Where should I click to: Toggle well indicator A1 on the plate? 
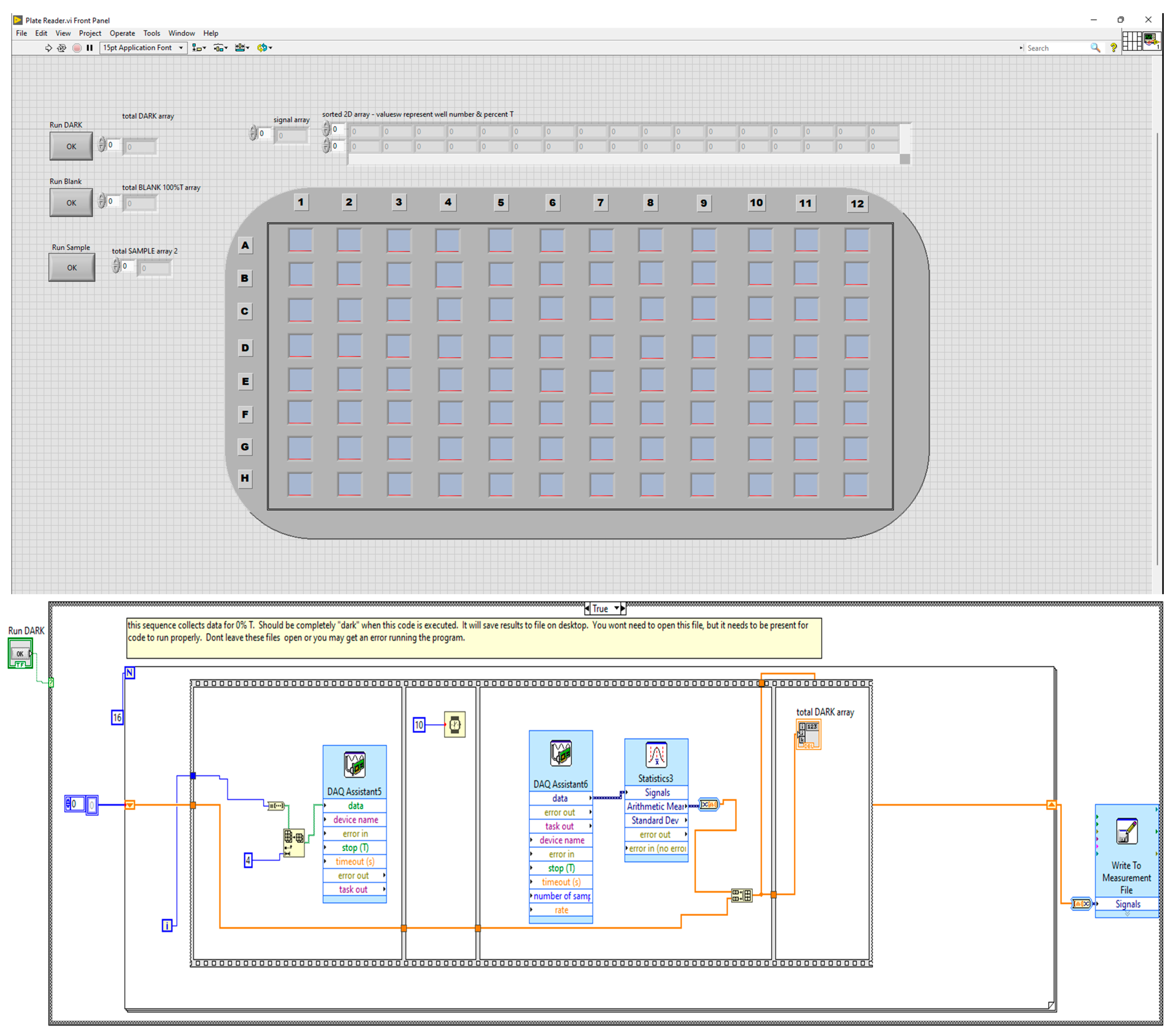[300, 240]
